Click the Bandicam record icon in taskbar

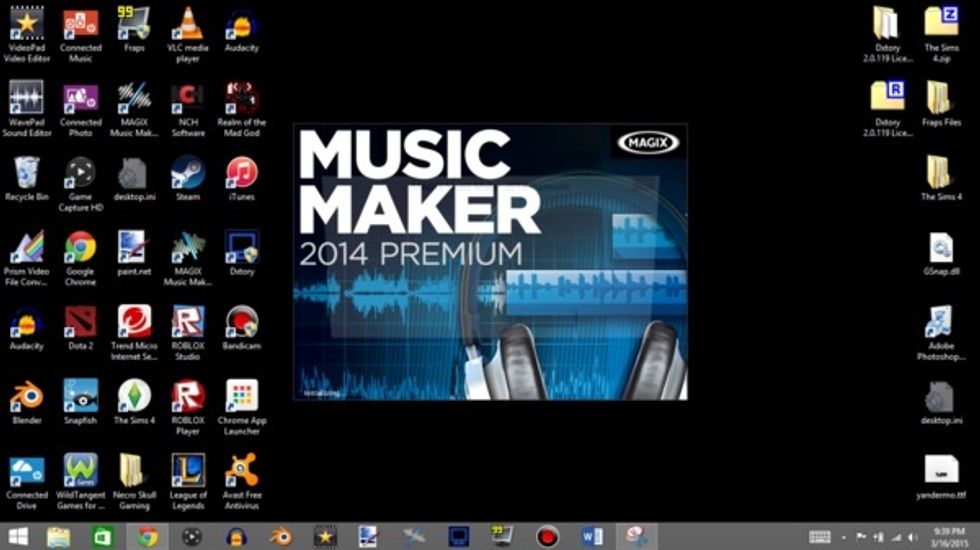tap(548, 536)
